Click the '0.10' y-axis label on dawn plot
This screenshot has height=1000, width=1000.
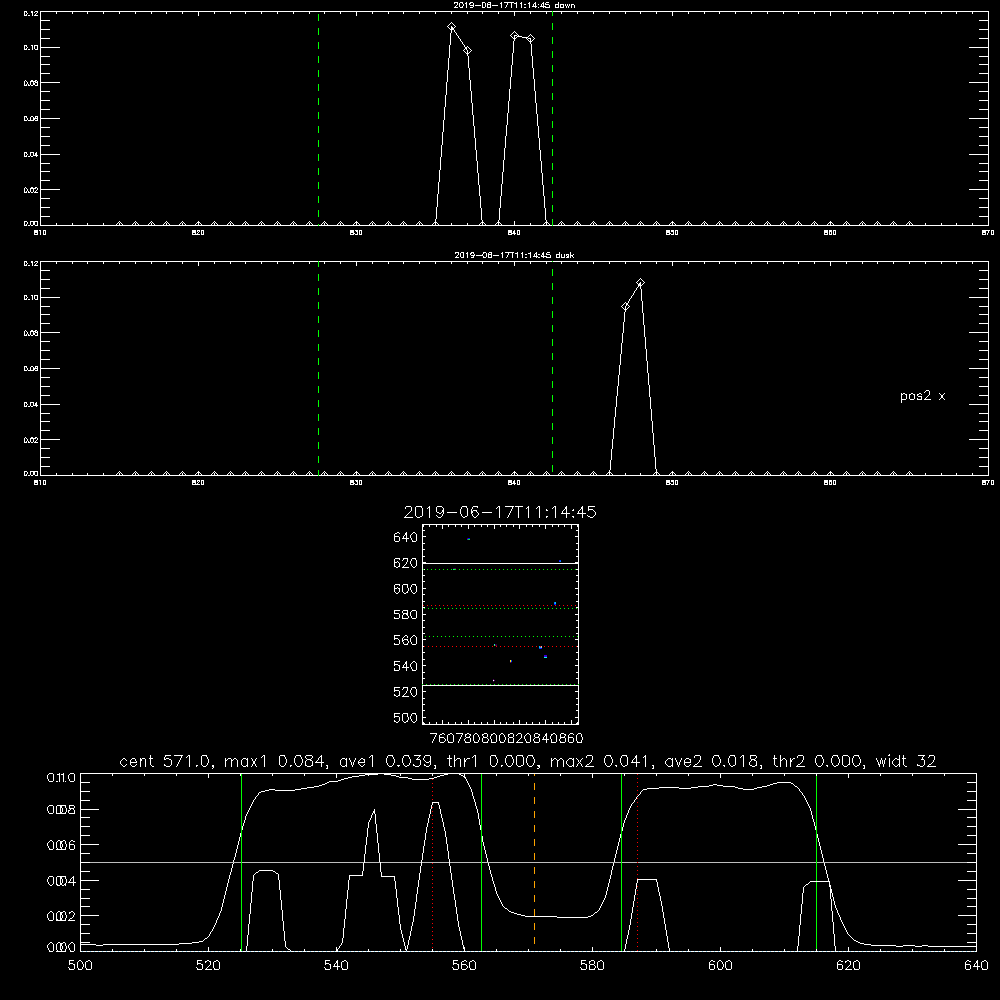31,48
